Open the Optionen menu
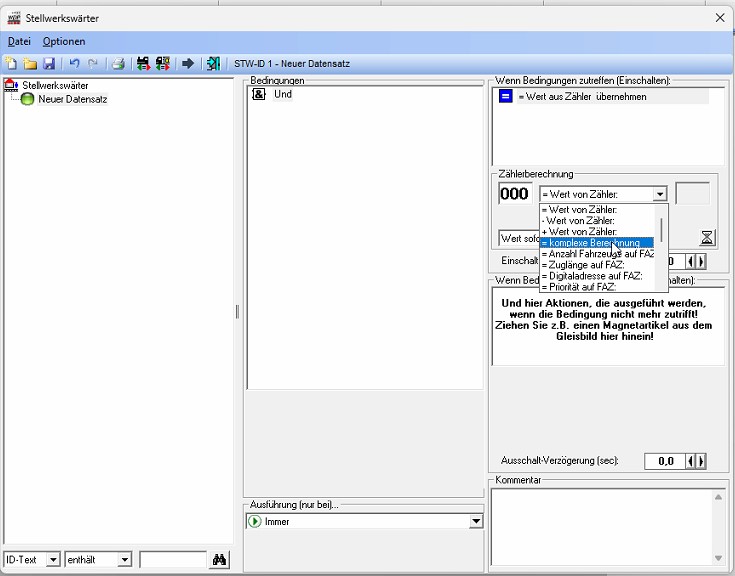The width and height of the screenshot is (735, 576). pyautogui.click(x=64, y=41)
